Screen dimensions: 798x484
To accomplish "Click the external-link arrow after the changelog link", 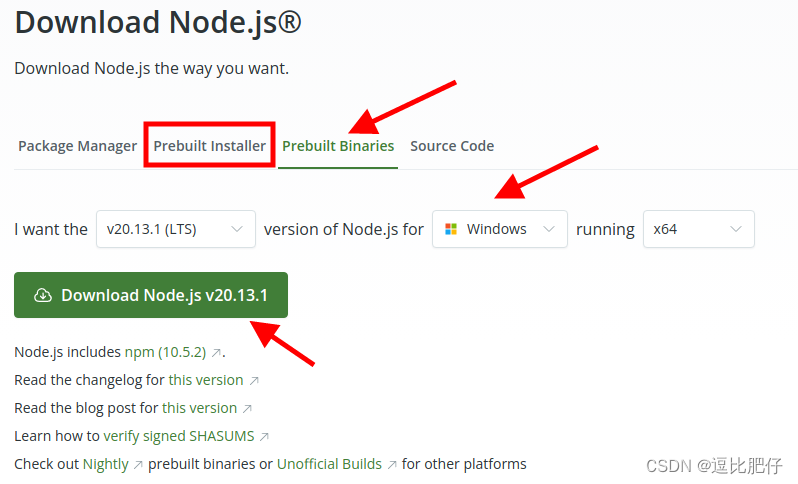I will pyautogui.click(x=254, y=381).
